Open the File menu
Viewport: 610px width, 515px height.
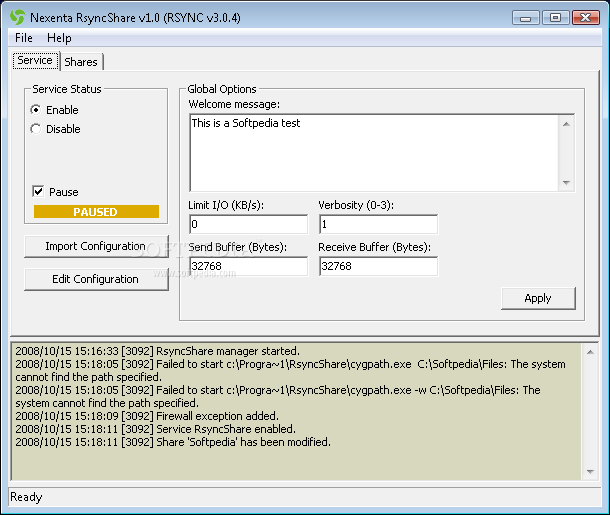coord(24,38)
